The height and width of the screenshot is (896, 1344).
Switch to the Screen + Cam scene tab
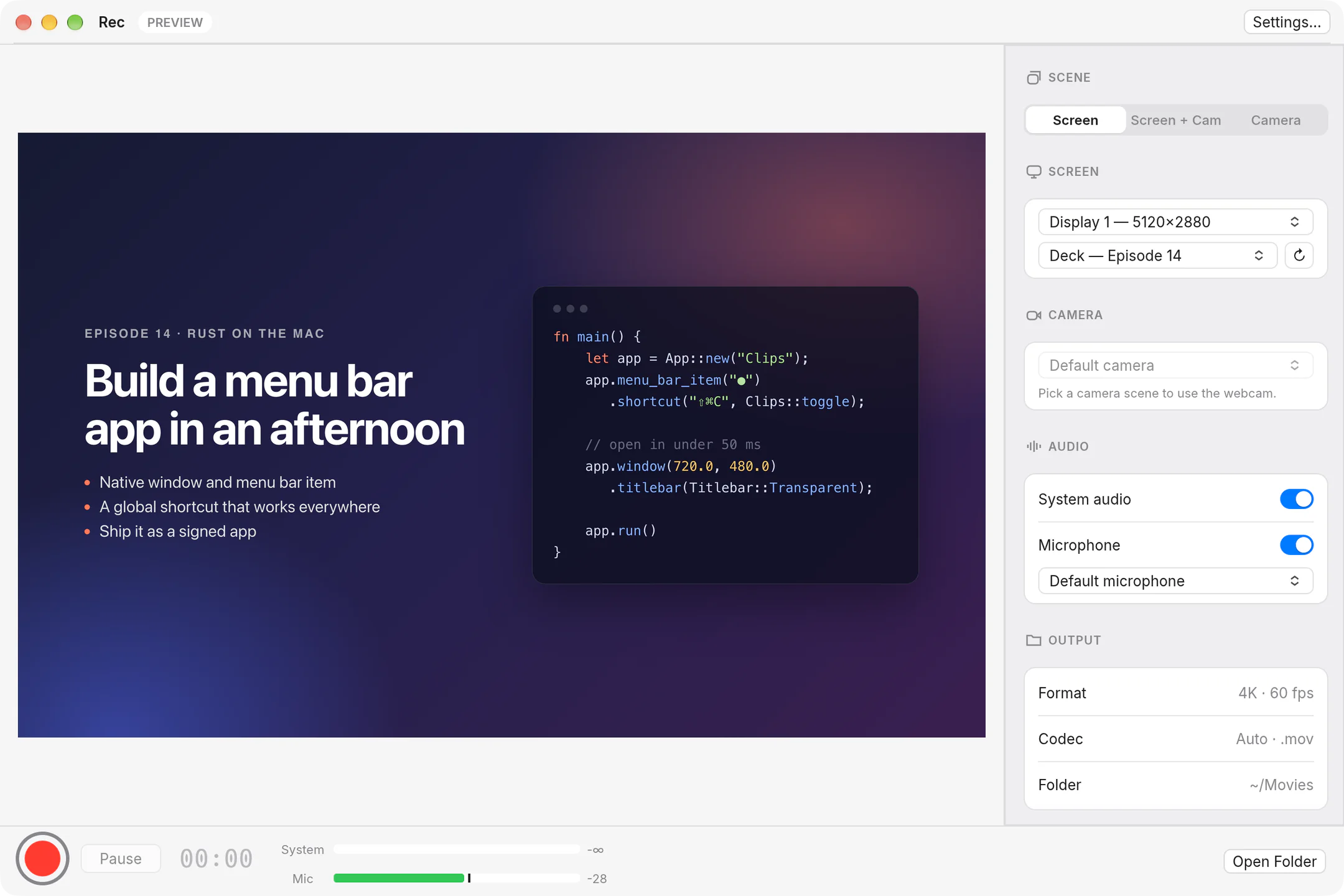pos(1175,120)
